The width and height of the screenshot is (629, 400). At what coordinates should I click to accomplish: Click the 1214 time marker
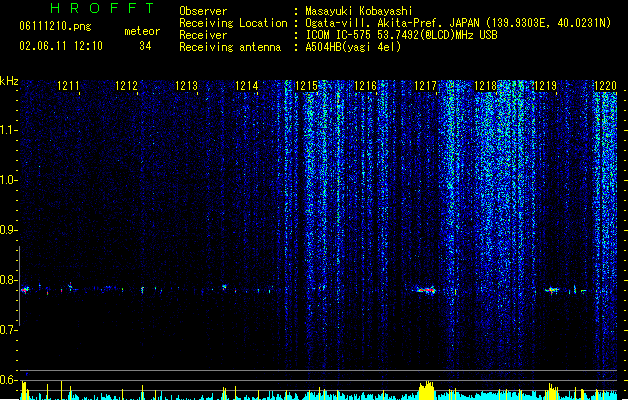(246, 85)
